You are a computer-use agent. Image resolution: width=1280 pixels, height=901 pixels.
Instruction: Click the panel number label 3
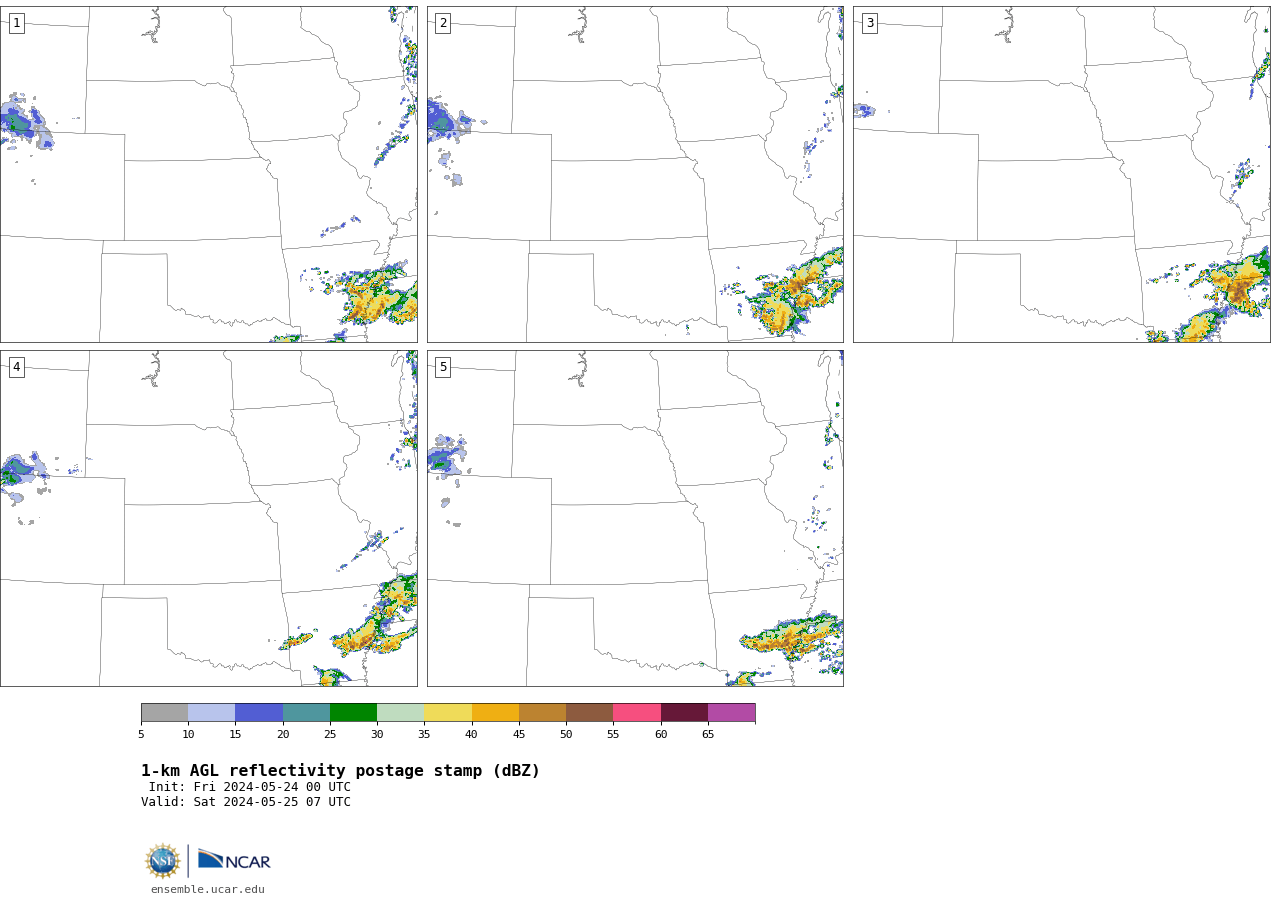[x=869, y=23]
